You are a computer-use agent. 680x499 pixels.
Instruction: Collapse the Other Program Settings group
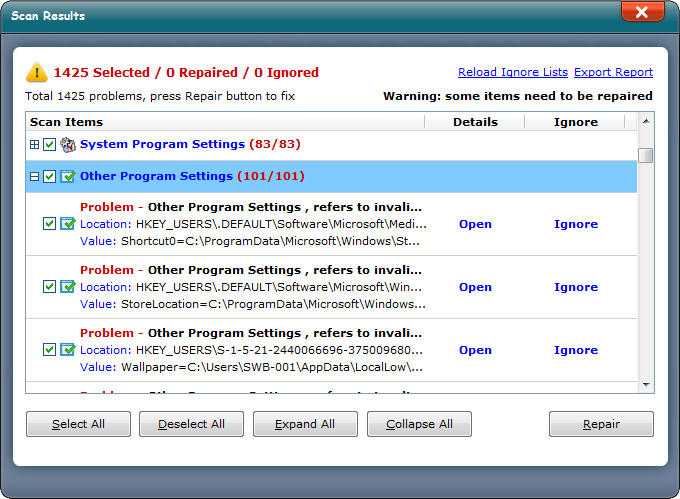[x=34, y=176]
